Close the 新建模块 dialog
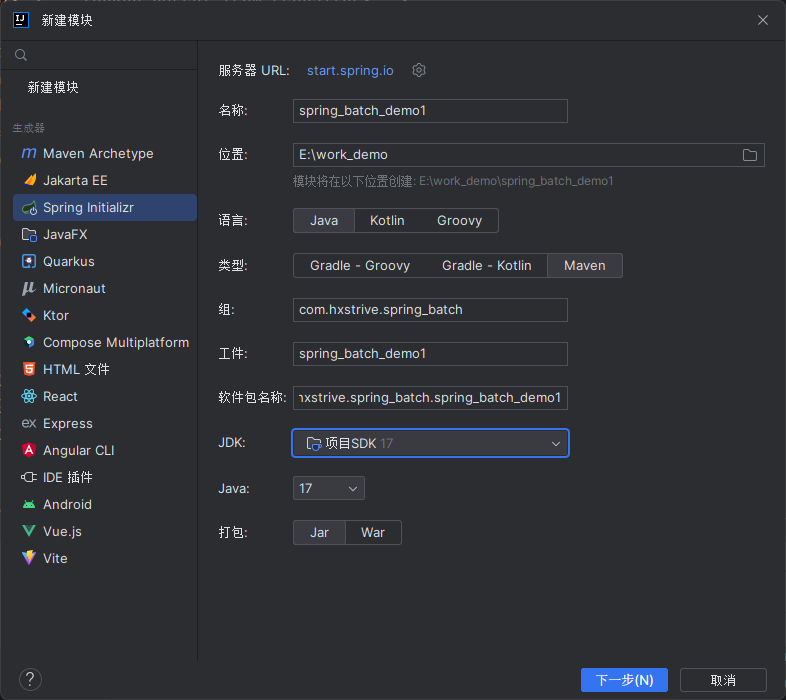Image resolution: width=786 pixels, height=700 pixels. pyautogui.click(x=762, y=20)
